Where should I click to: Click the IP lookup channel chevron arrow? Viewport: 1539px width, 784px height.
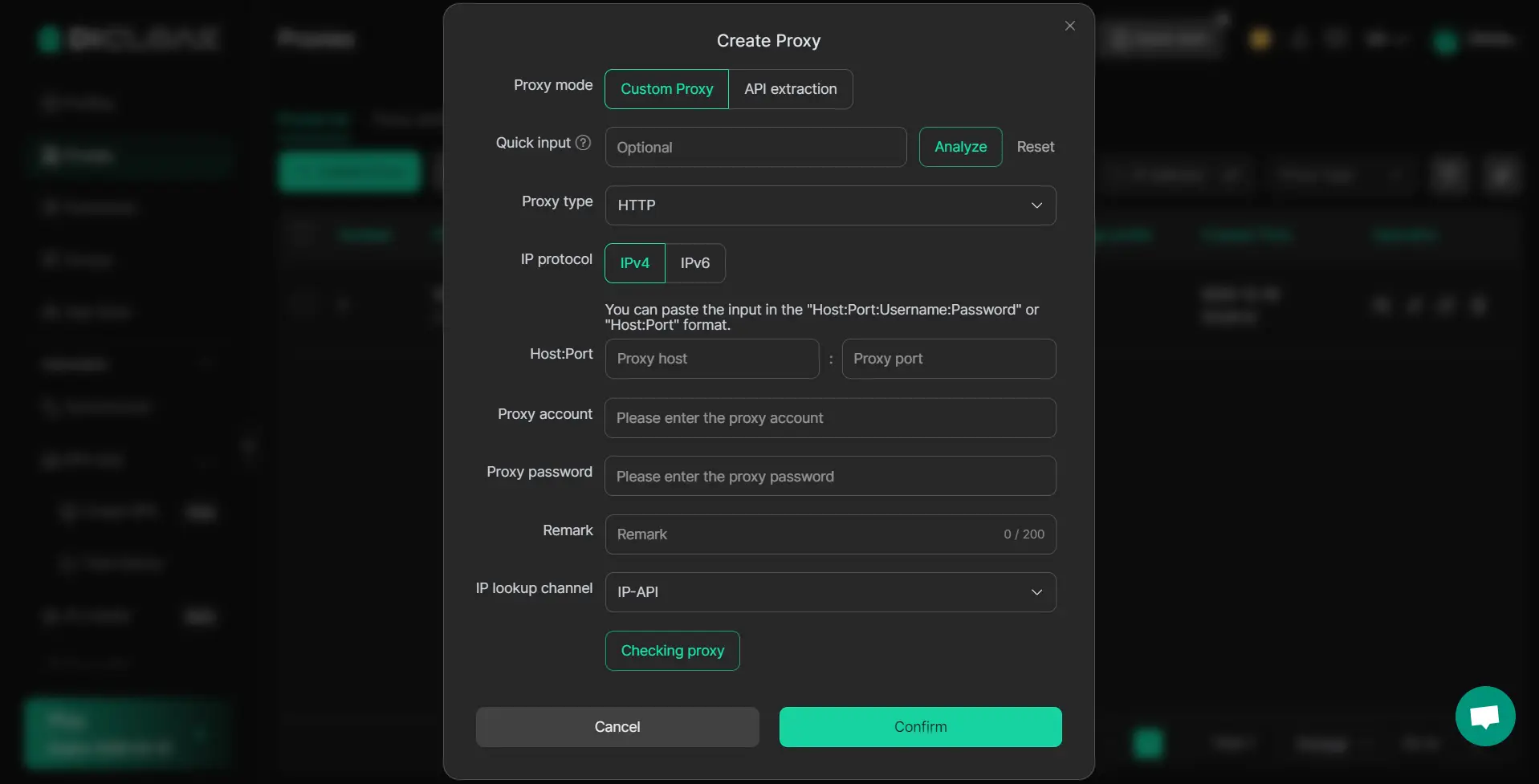pyautogui.click(x=1036, y=592)
